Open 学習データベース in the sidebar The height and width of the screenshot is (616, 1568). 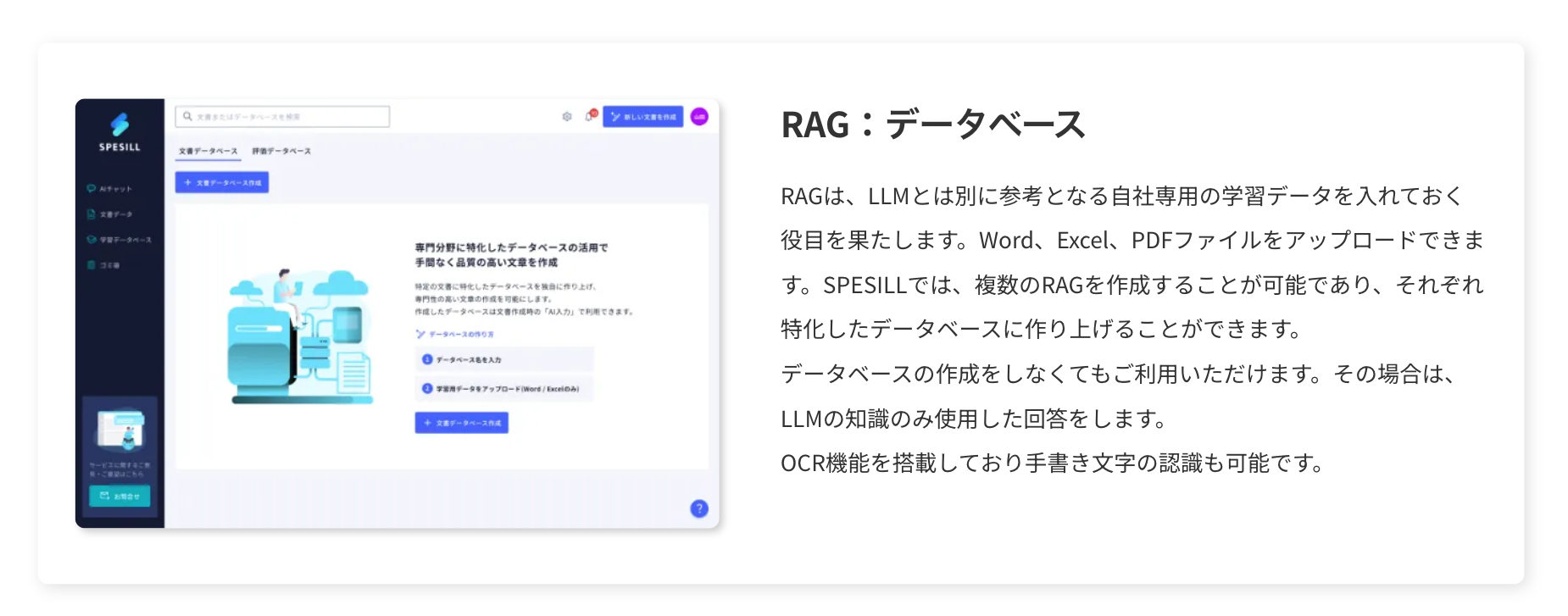(119, 240)
